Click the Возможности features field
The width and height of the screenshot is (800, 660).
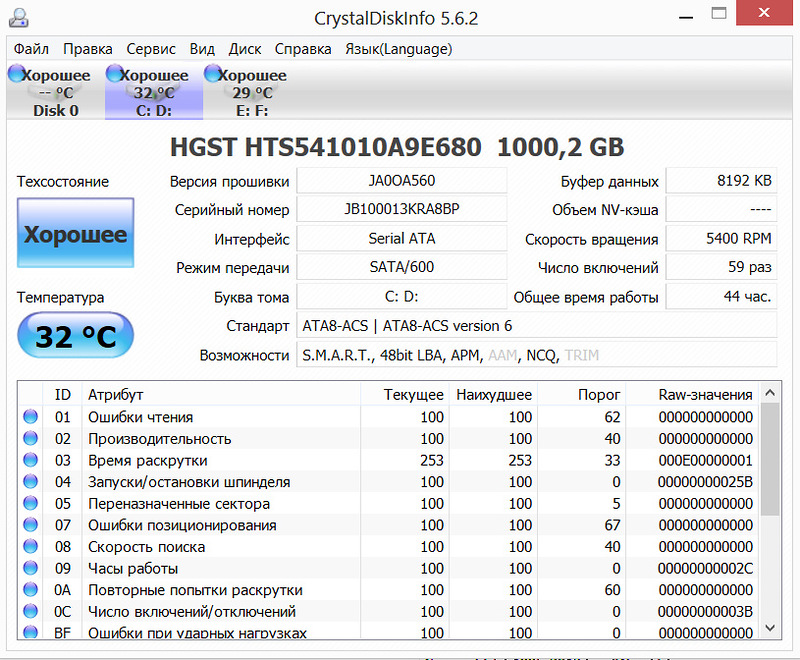[x=537, y=354]
